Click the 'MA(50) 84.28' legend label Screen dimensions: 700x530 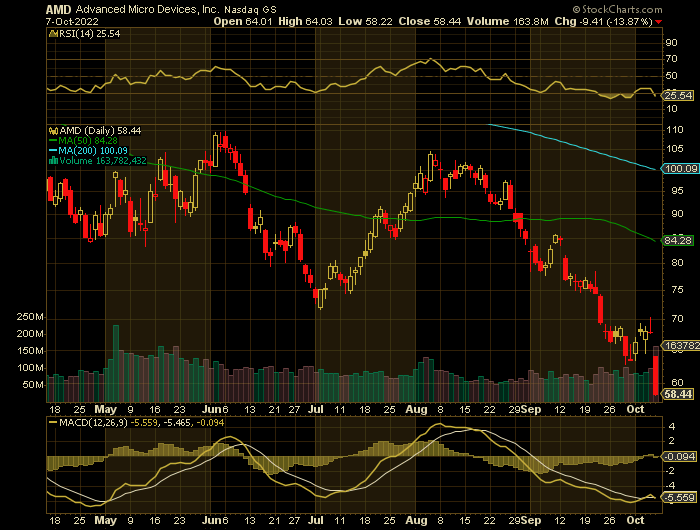pyautogui.click(x=88, y=141)
